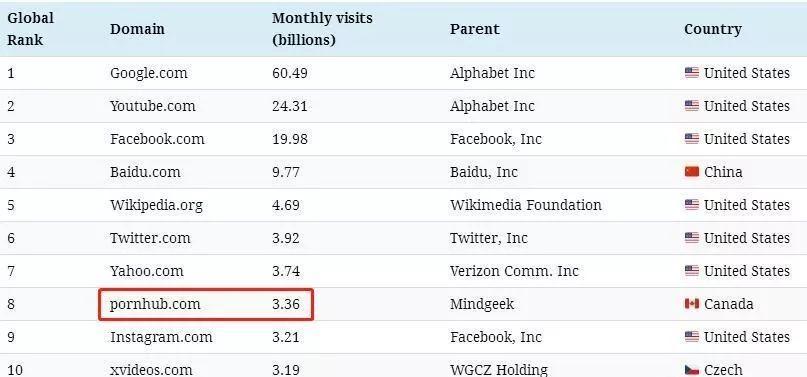Screen dimensions: 807x377
Task: Click the Baidu.com domain entry
Action: (x=145, y=172)
